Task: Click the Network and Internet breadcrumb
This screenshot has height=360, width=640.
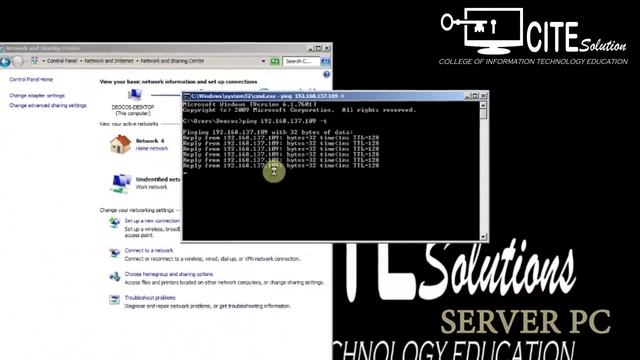Action: [109, 61]
